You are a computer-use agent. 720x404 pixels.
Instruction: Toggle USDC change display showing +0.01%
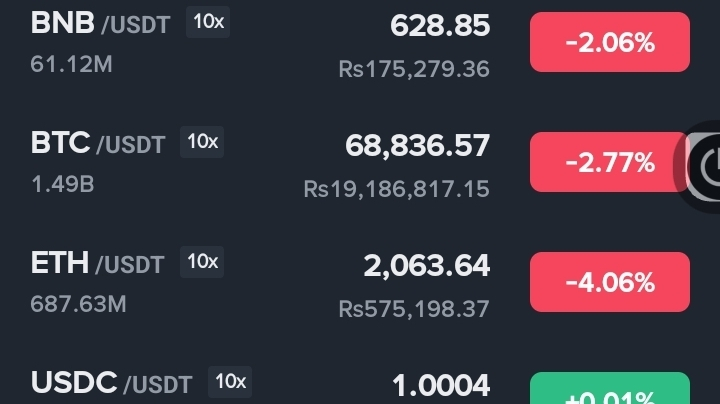tap(610, 388)
